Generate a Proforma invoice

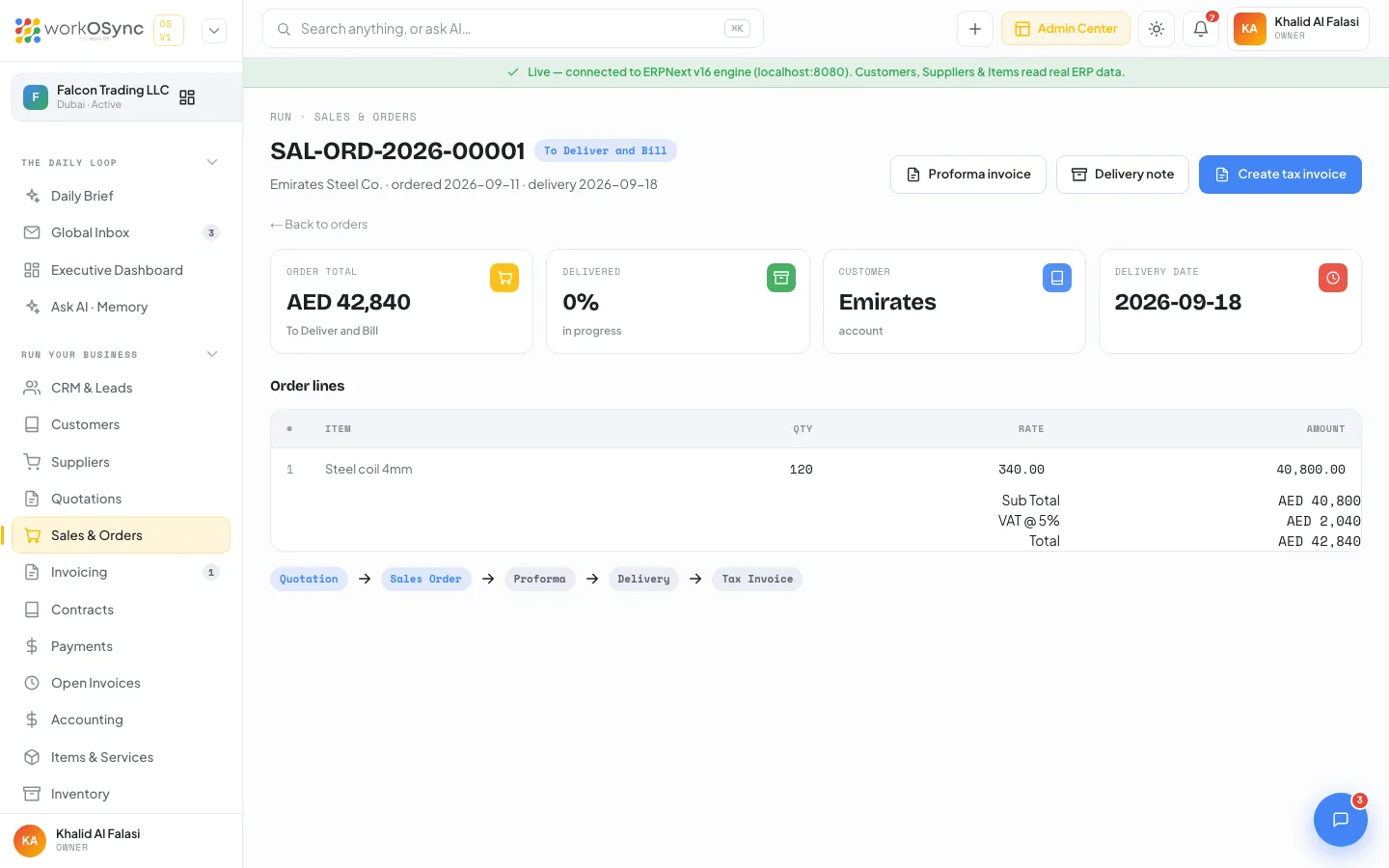[968, 175]
